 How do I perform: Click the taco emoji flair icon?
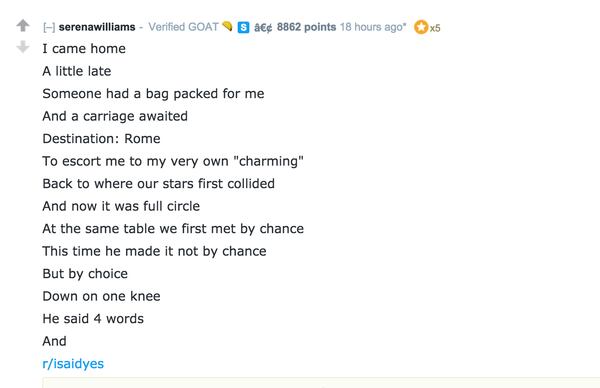(x=227, y=26)
